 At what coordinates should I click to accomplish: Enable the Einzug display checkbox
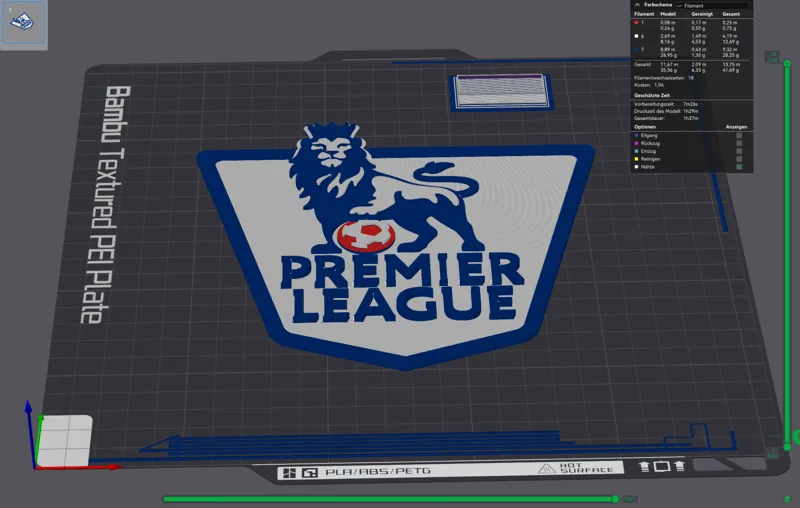(739, 151)
